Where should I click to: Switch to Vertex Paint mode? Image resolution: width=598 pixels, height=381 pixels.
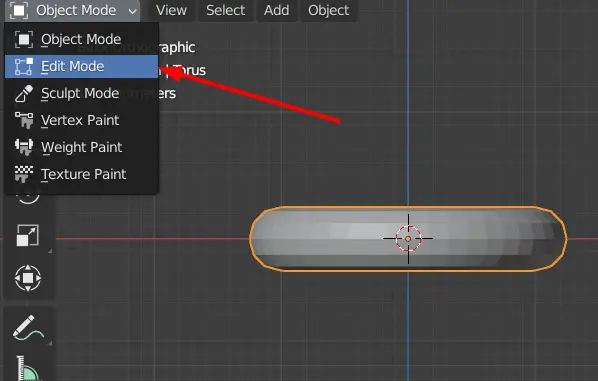coord(81,121)
